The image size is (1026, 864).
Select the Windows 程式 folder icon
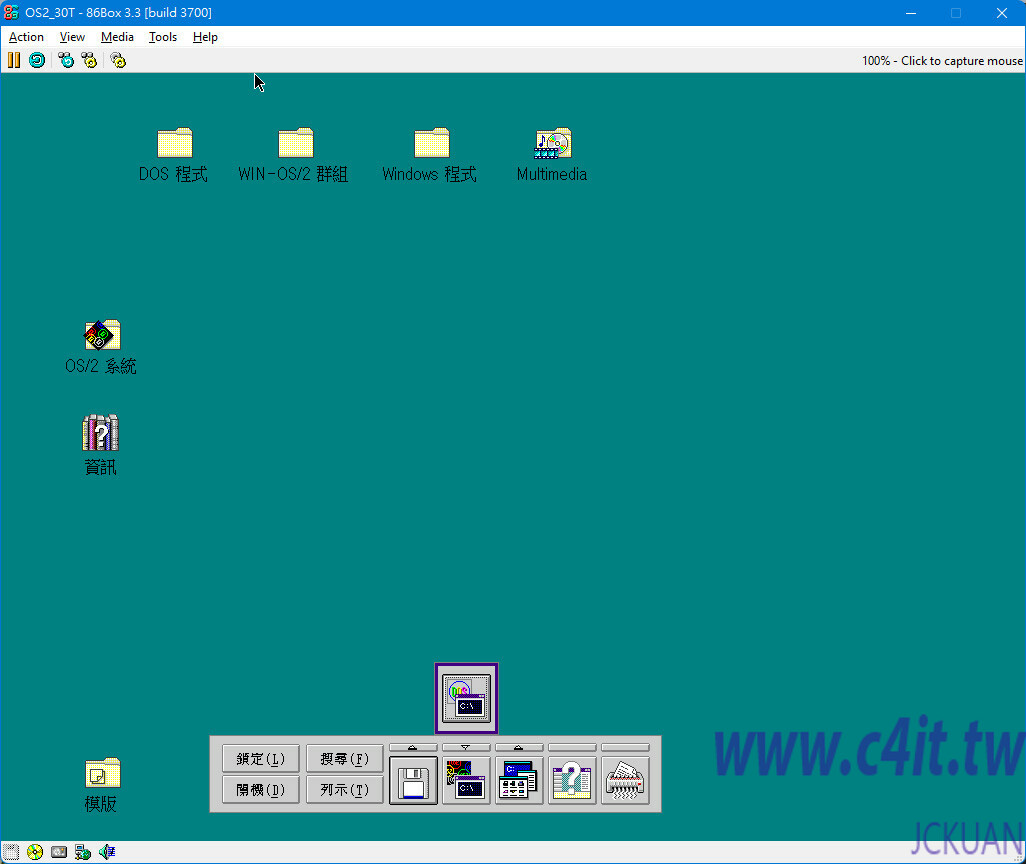coord(432,143)
